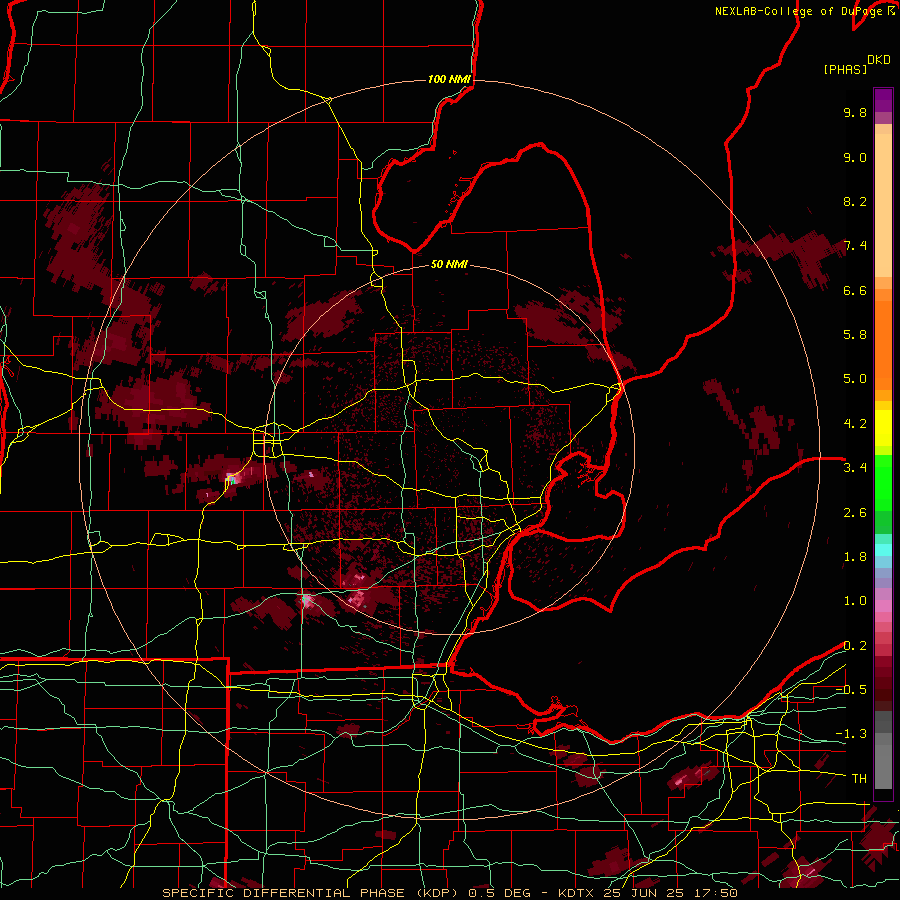Select the 6.6 scale label

point(855,290)
